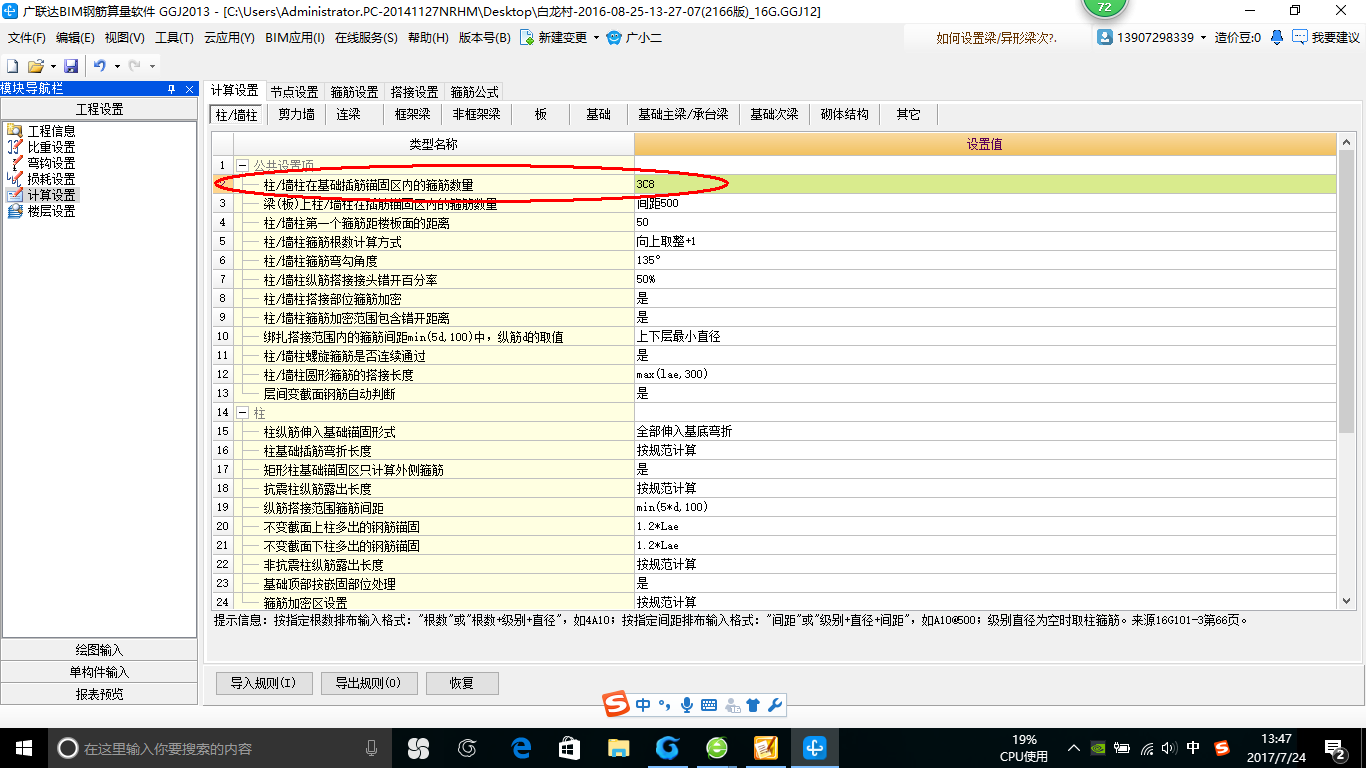Close the 模块导航栏 panel
The image size is (1366, 768).
tap(190, 89)
